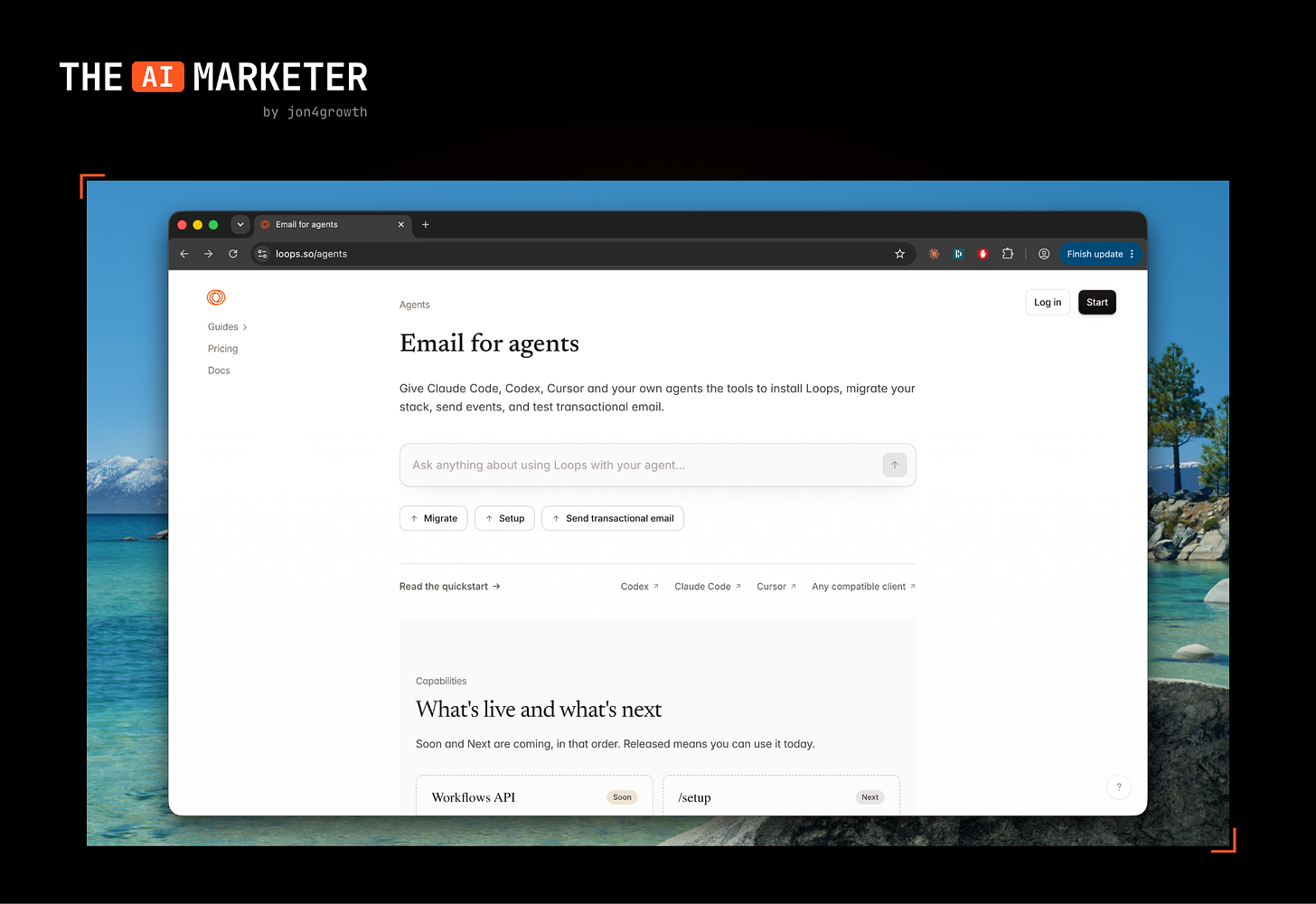This screenshot has width=1316, height=904.
Task: Open the tab search dropdown arrow
Action: pos(240,224)
